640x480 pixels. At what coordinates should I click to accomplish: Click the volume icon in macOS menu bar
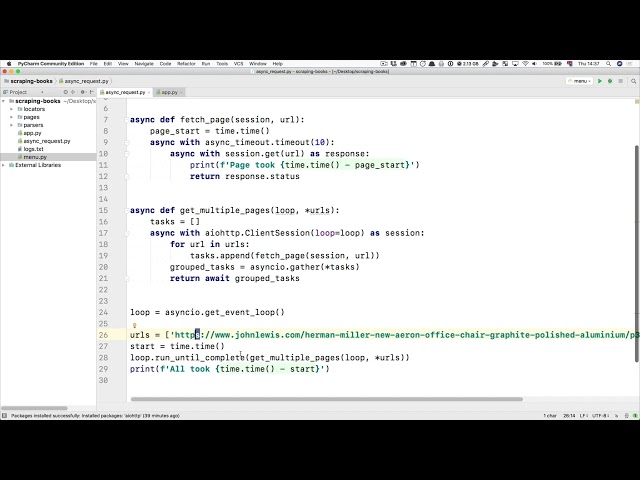(535, 64)
